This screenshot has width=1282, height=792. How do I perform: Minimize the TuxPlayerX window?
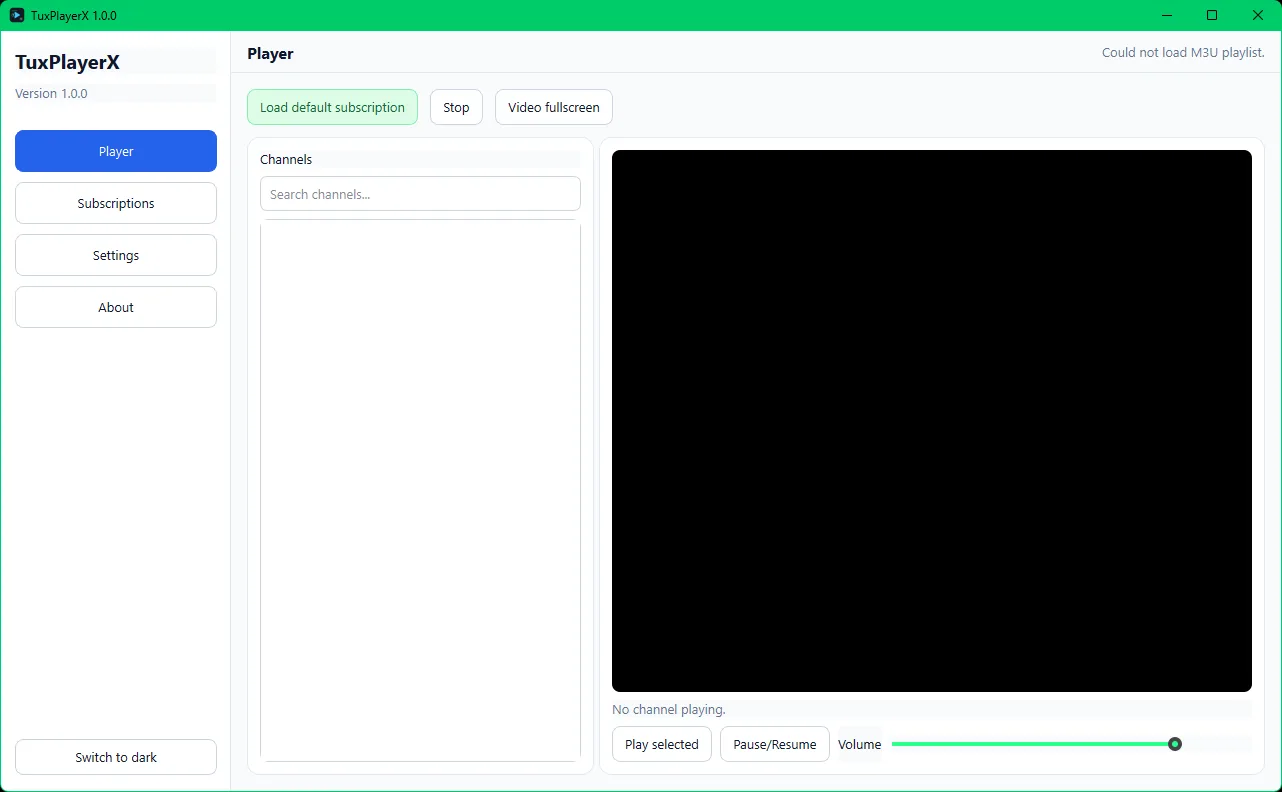point(1166,15)
